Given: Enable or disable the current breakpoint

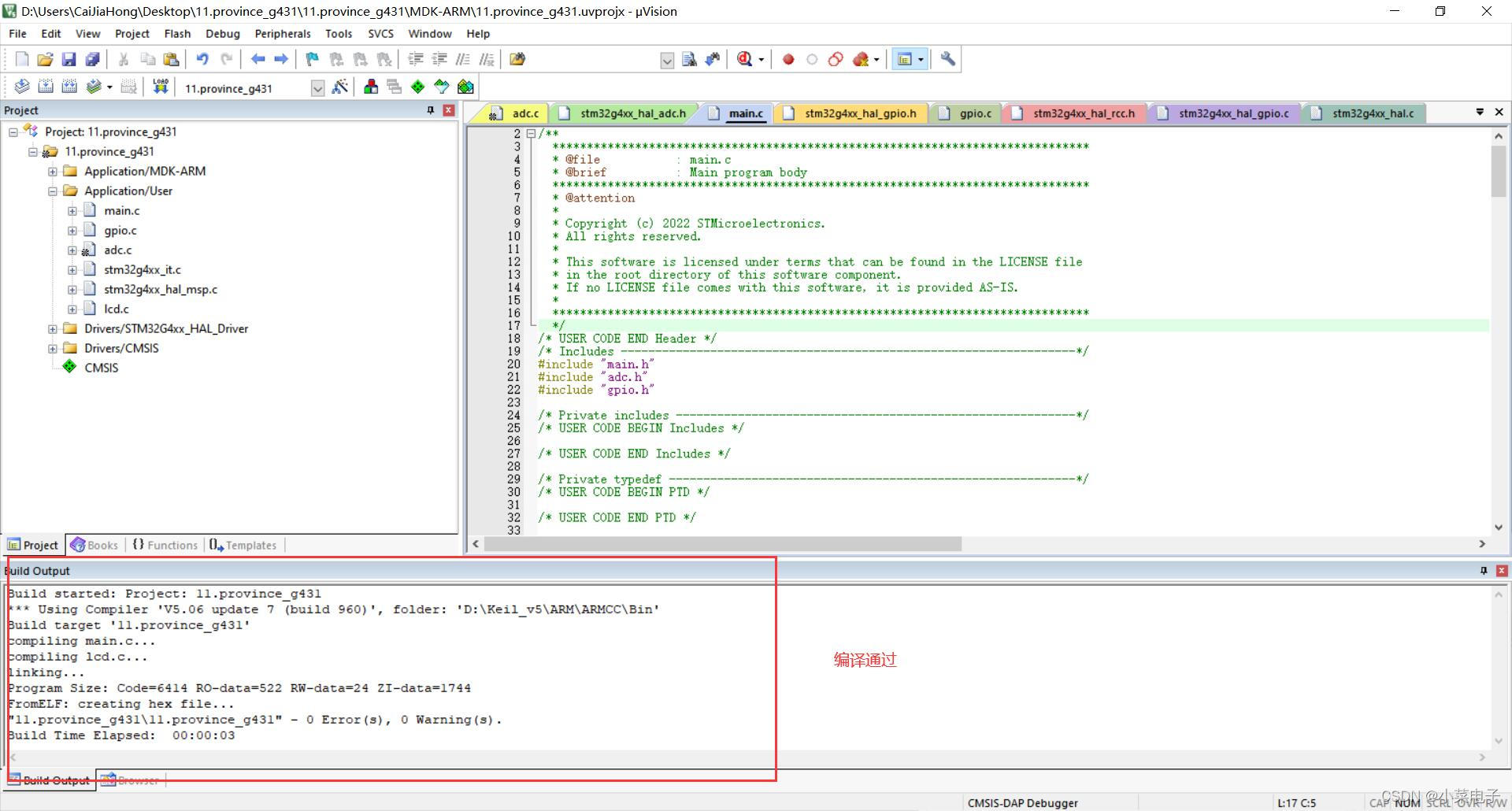Looking at the screenshot, I should click(812, 59).
